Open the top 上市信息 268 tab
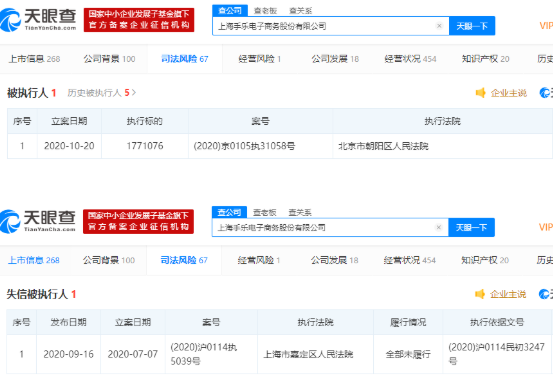The height and width of the screenshot is (387, 553). [x=34, y=59]
